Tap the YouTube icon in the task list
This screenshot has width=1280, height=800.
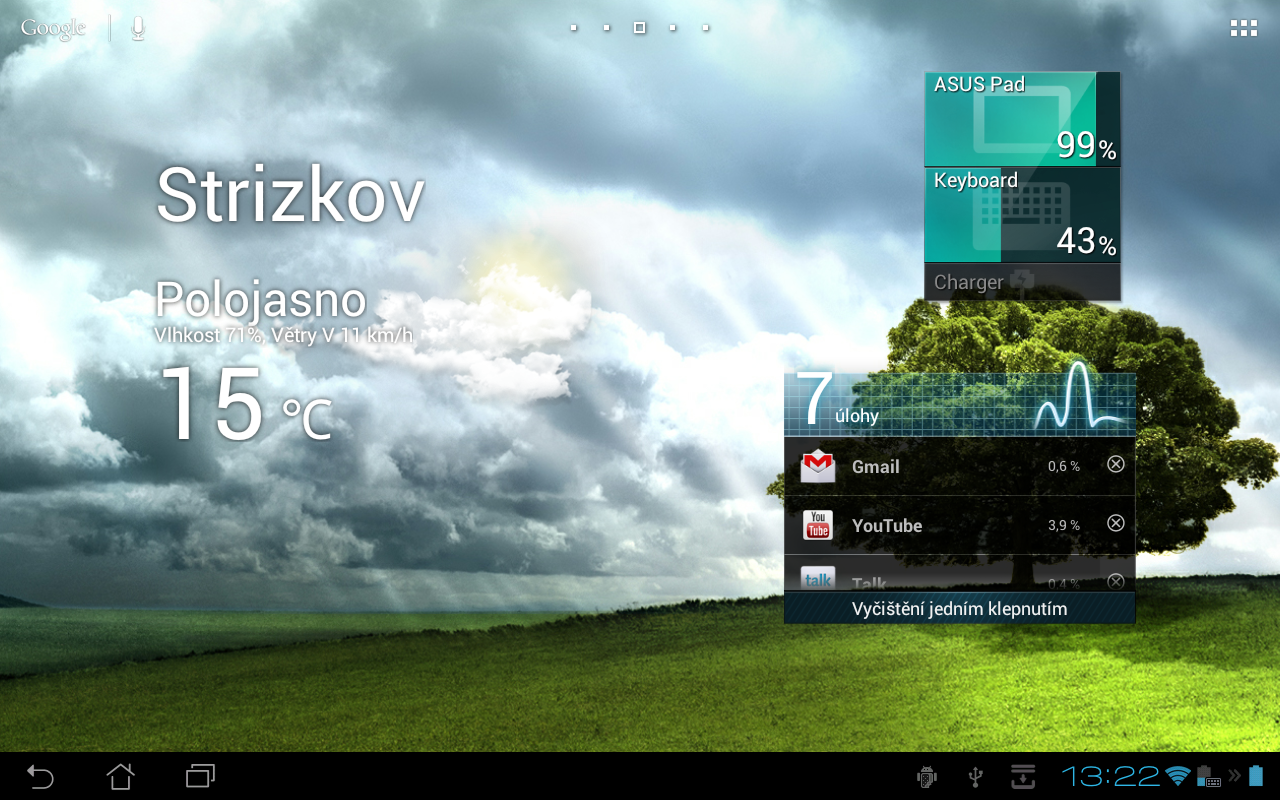tap(818, 524)
